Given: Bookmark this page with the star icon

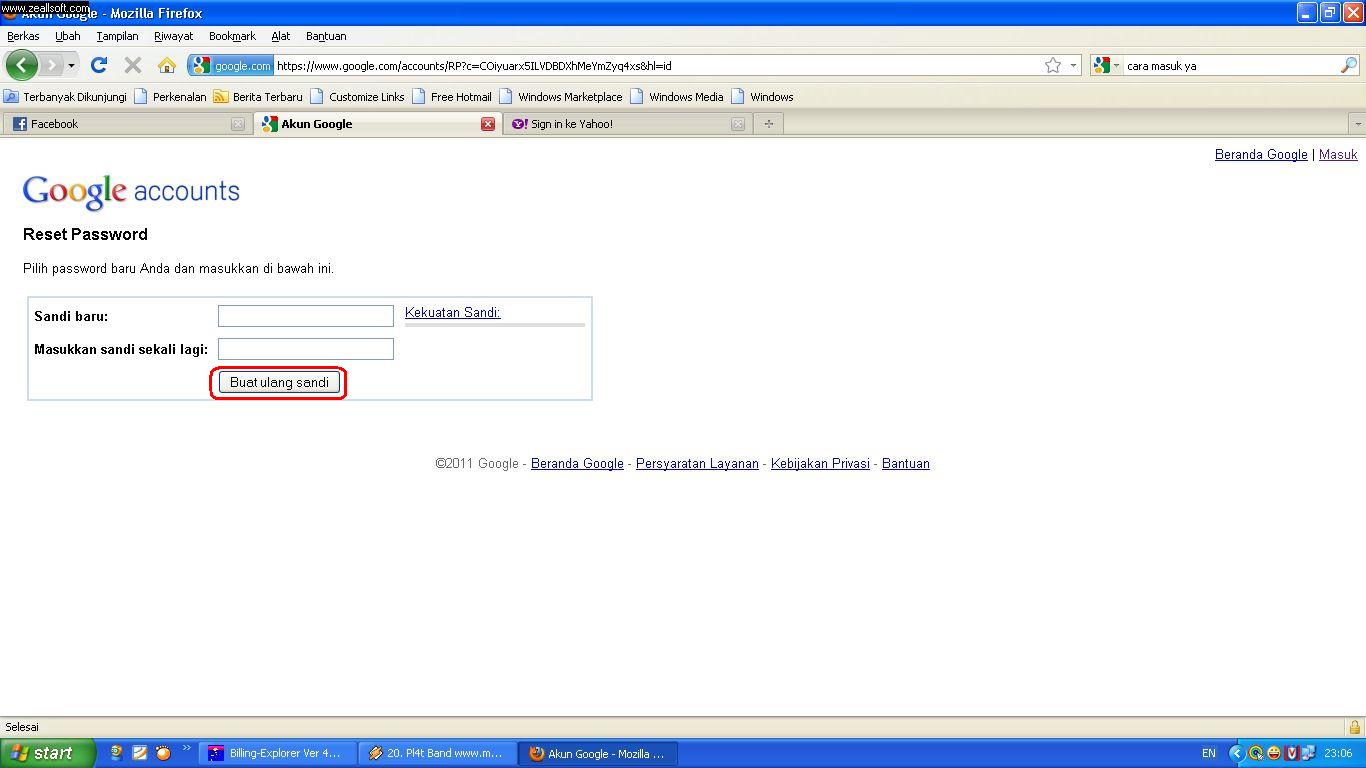Looking at the screenshot, I should [x=1053, y=66].
